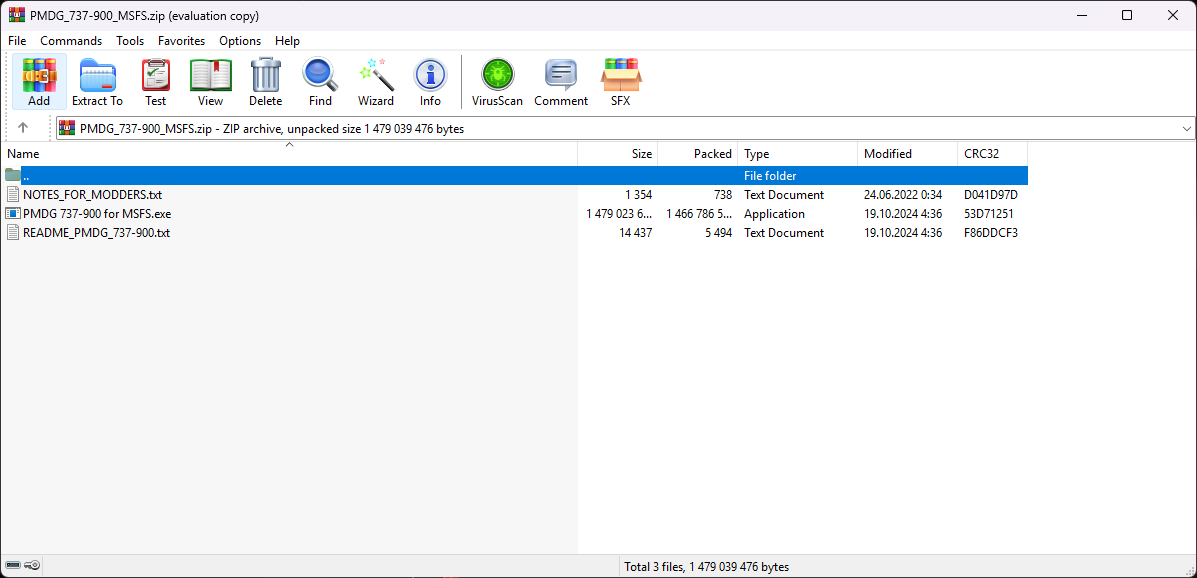Show archive Info
The height and width of the screenshot is (578, 1197).
click(431, 82)
